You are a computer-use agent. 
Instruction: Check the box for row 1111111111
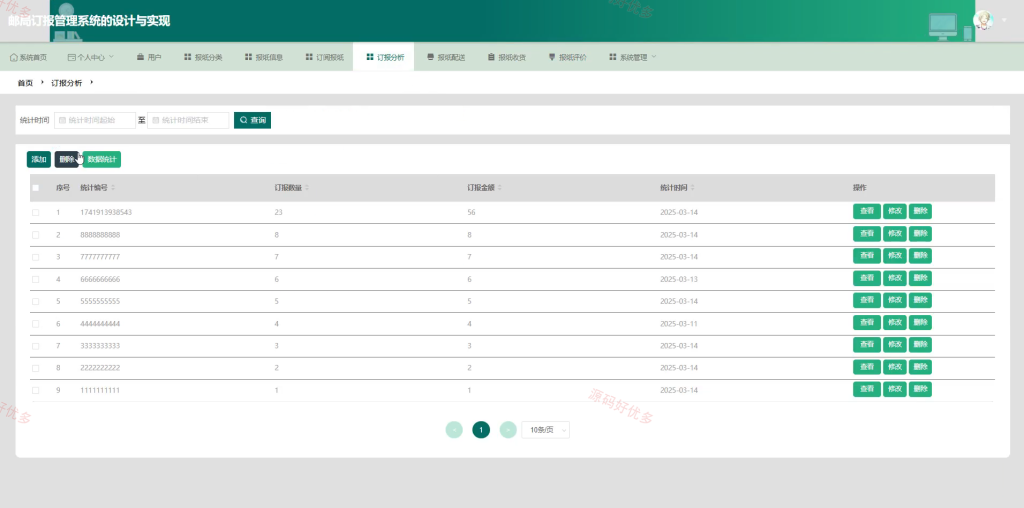[x=36, y=390]
